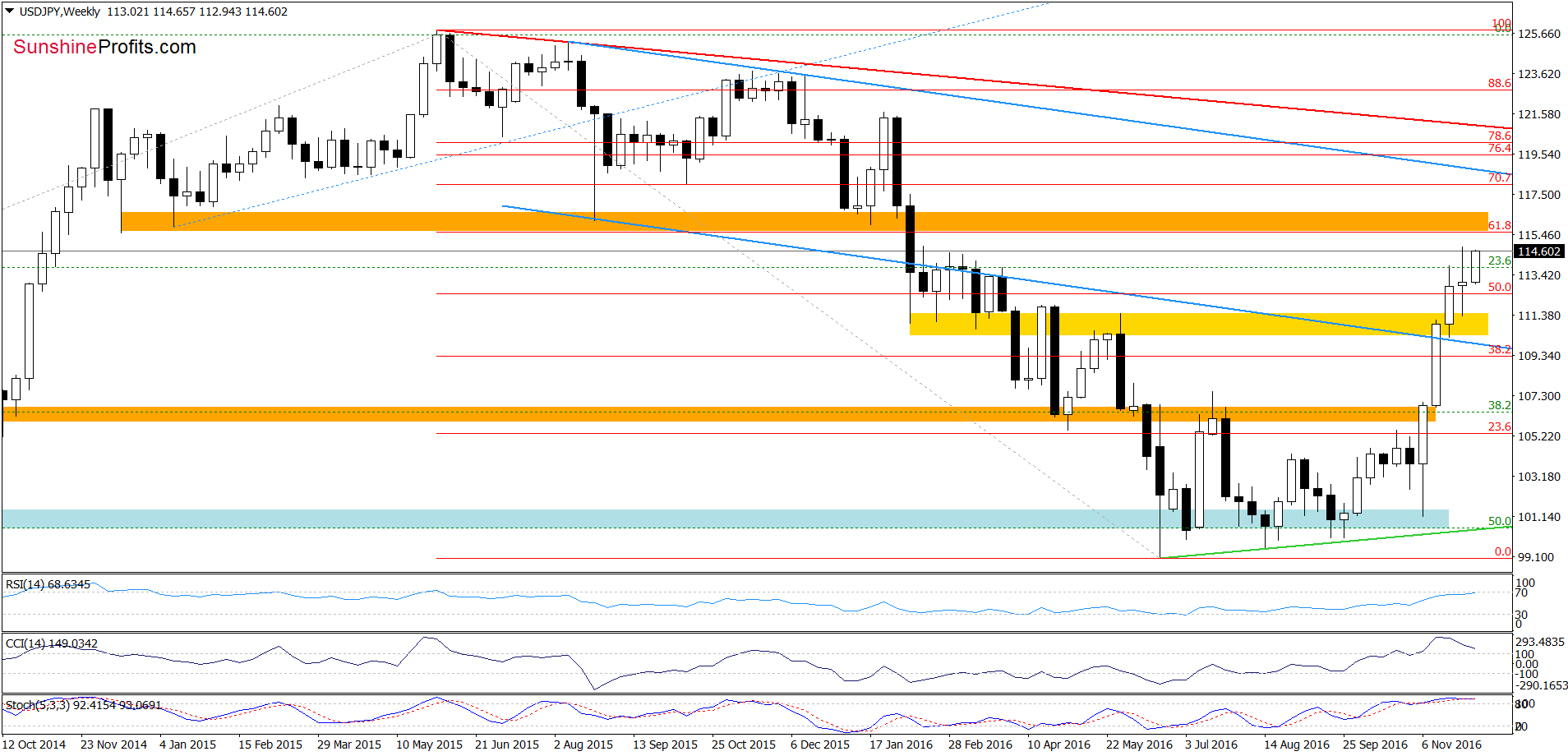The image size is (1568, 756).
Task: Select the 78.6 Fibonacci level label
Action: pos(1499,136)
